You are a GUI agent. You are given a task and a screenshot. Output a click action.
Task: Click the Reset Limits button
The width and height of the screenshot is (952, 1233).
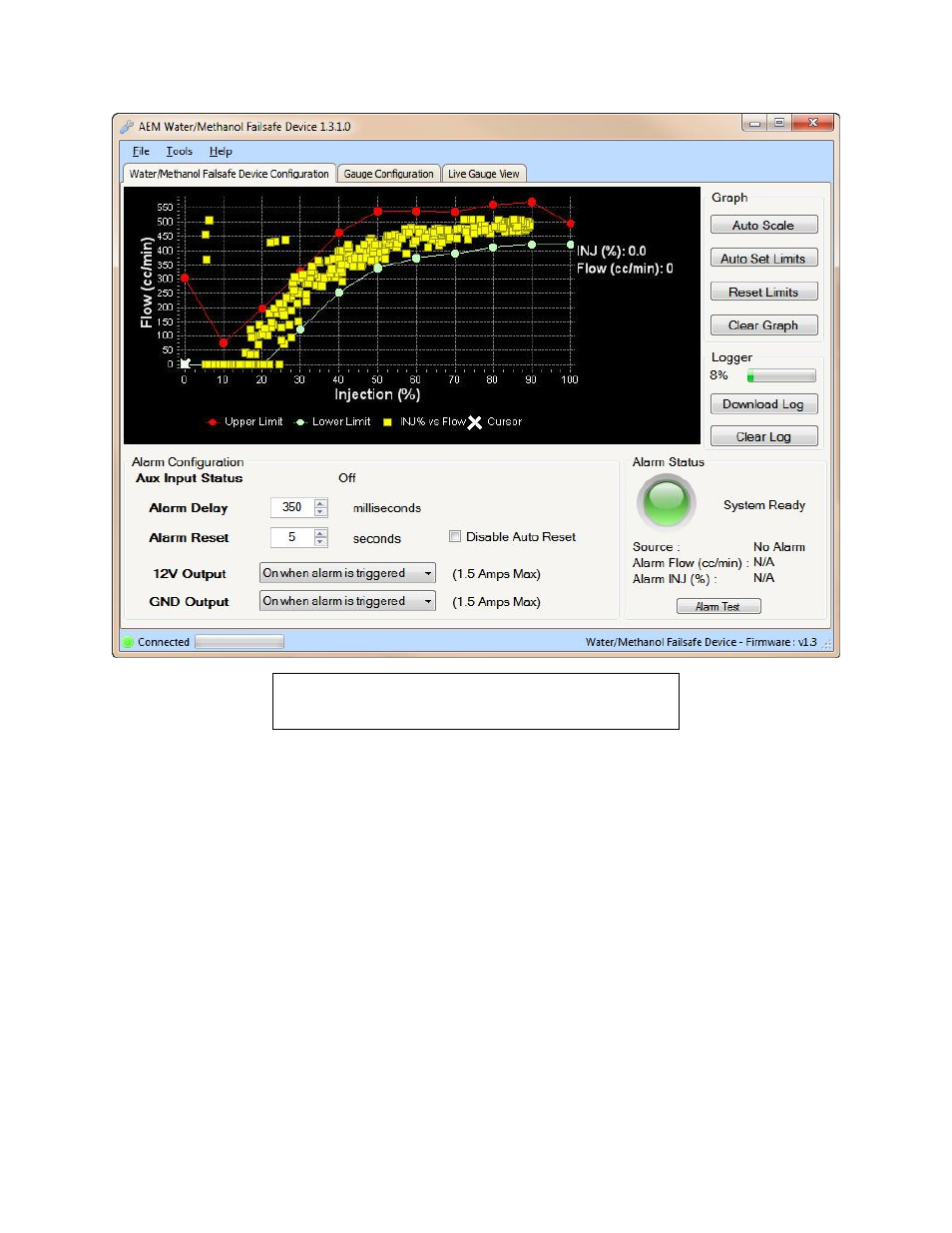763,293
